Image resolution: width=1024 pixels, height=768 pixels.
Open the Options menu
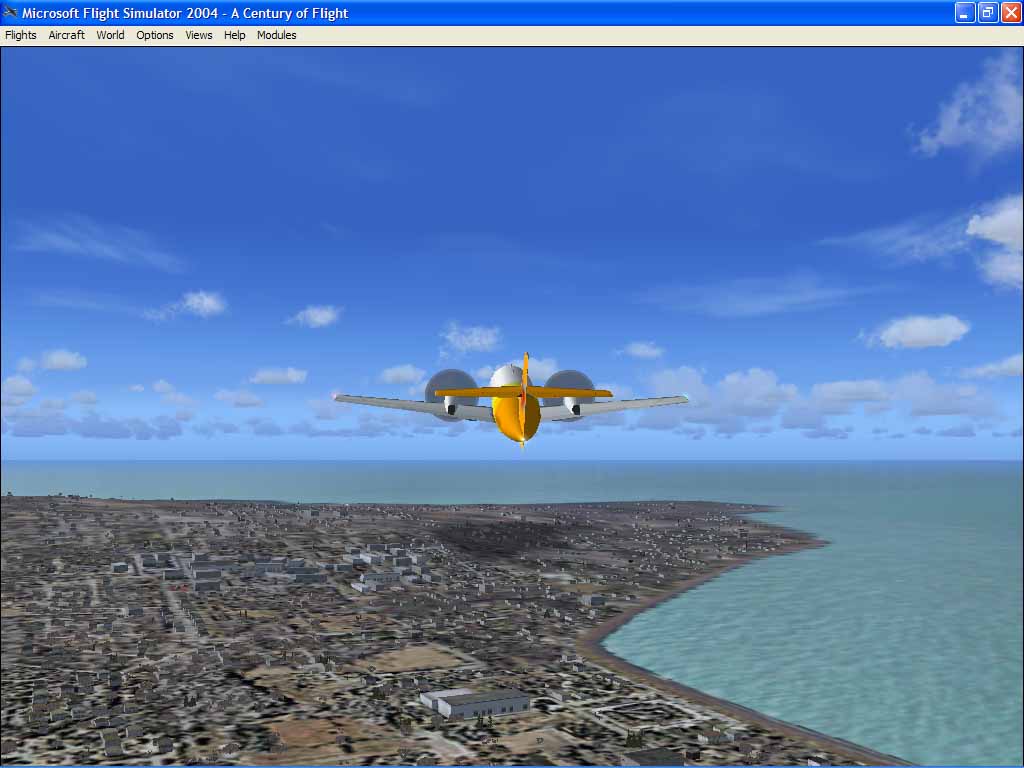pos(155,35)
